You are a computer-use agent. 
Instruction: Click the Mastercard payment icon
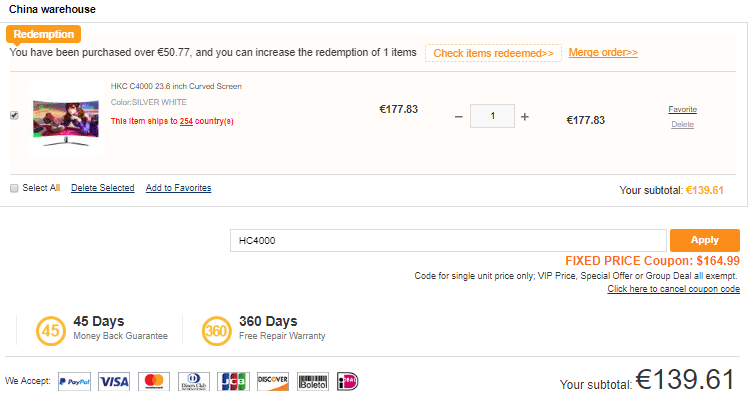pos(153,381)
